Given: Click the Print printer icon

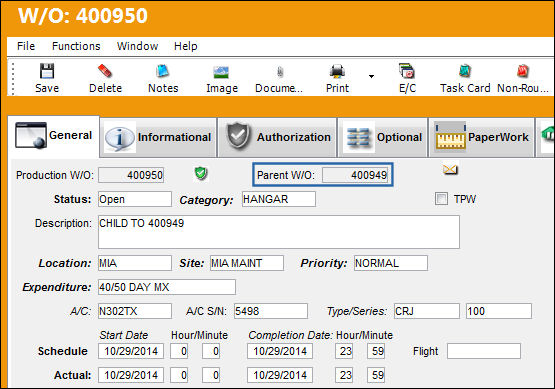Looking at the screenshot, I should tap(337, 71).
